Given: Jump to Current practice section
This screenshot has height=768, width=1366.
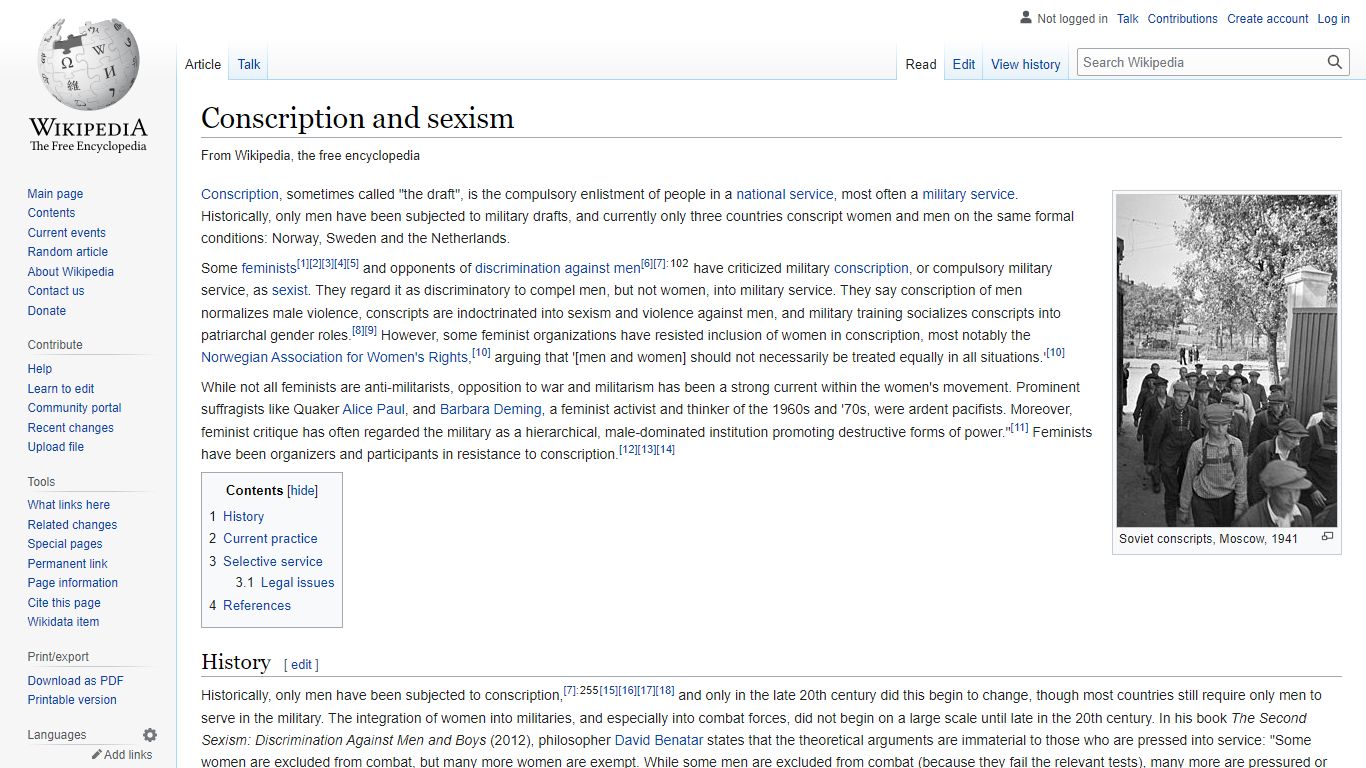Looking at the screenshot, I should point(270,538).
